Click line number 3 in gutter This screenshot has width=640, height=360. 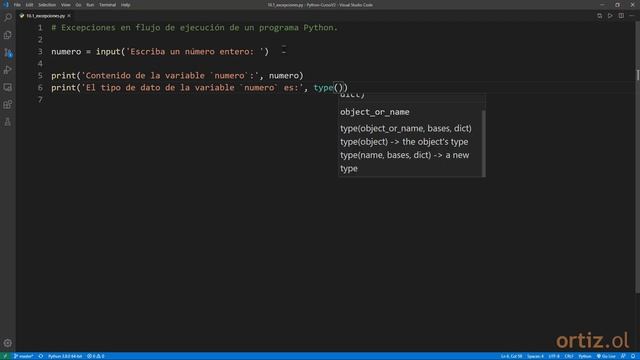point(40,51)
